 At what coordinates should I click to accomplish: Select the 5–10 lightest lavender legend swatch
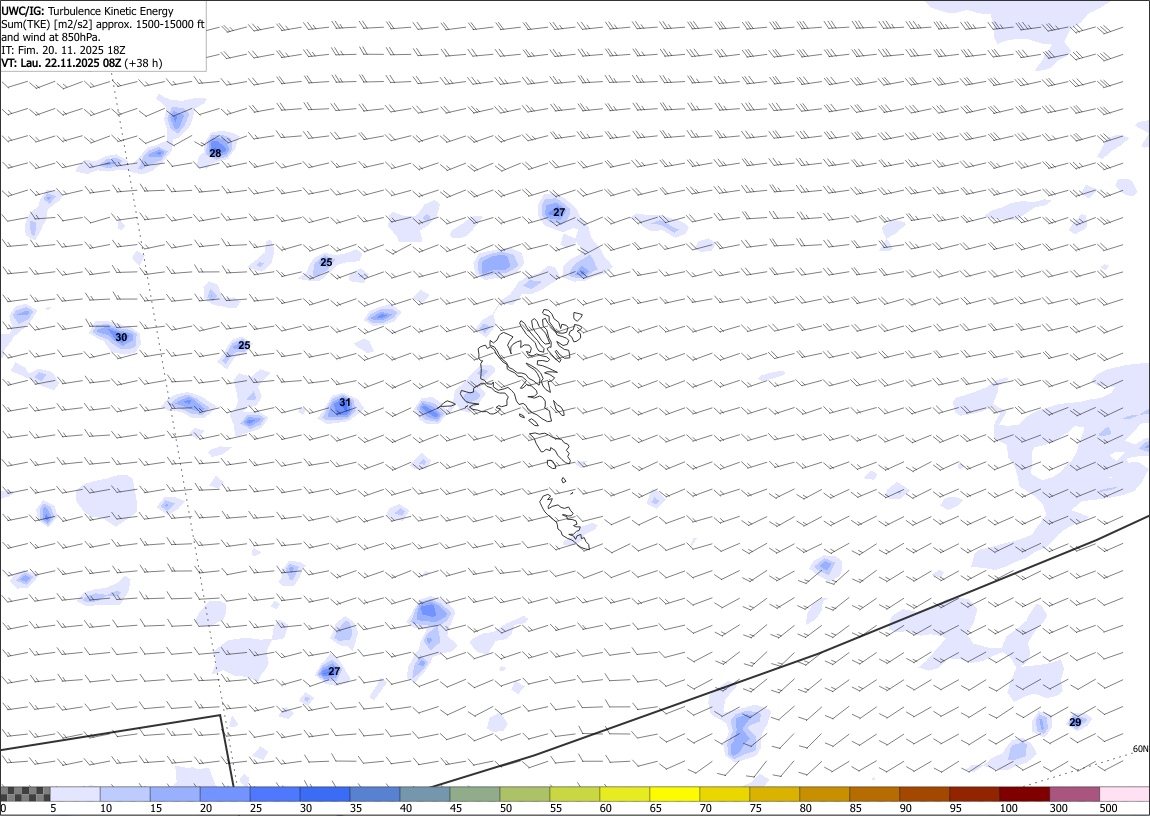(x=76, y=794)
